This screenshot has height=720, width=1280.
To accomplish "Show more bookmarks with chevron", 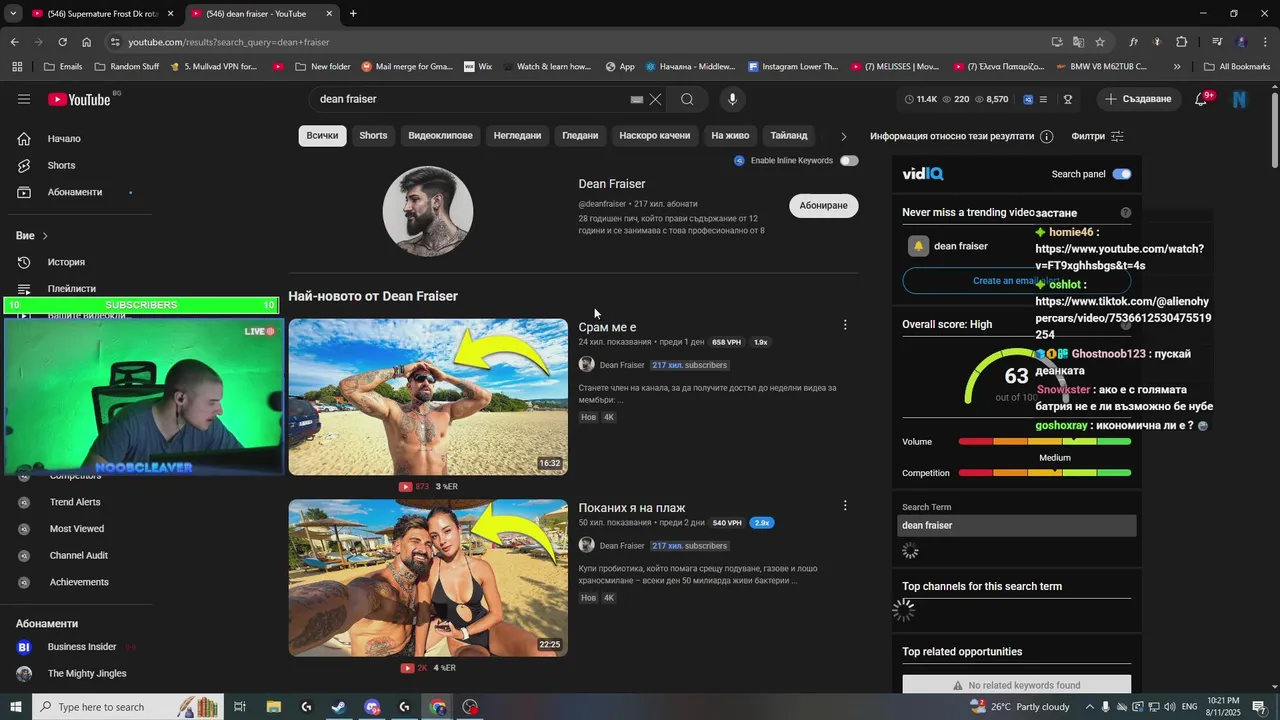I will 1177,67.
